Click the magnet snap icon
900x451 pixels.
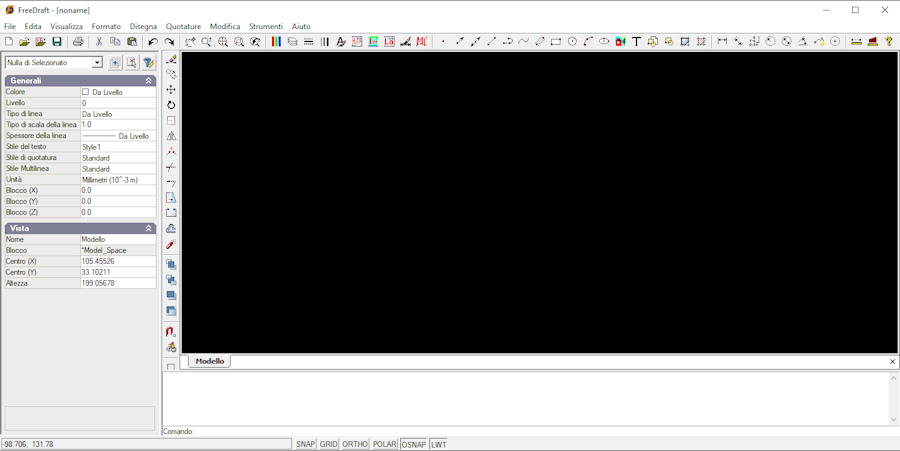point(171,332)
